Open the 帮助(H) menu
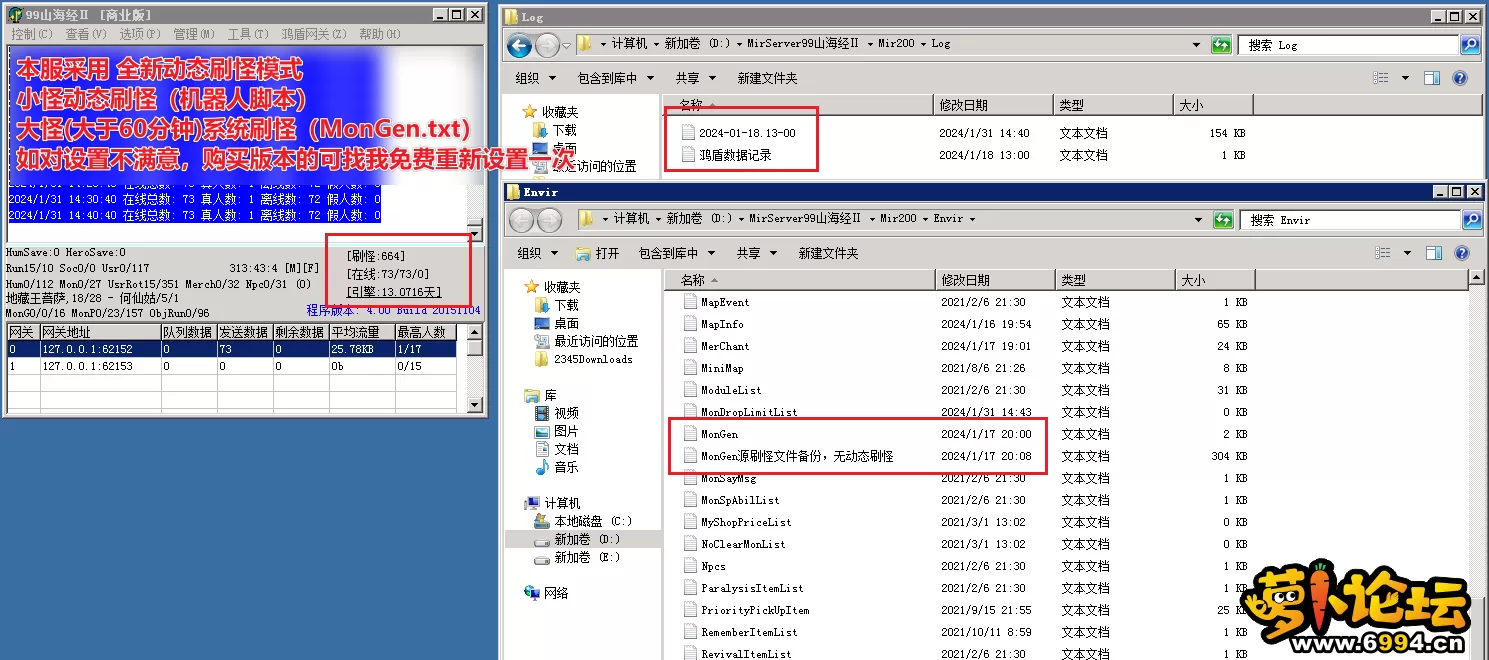This screenshot has width=1489, height=660. pos(380,34)
